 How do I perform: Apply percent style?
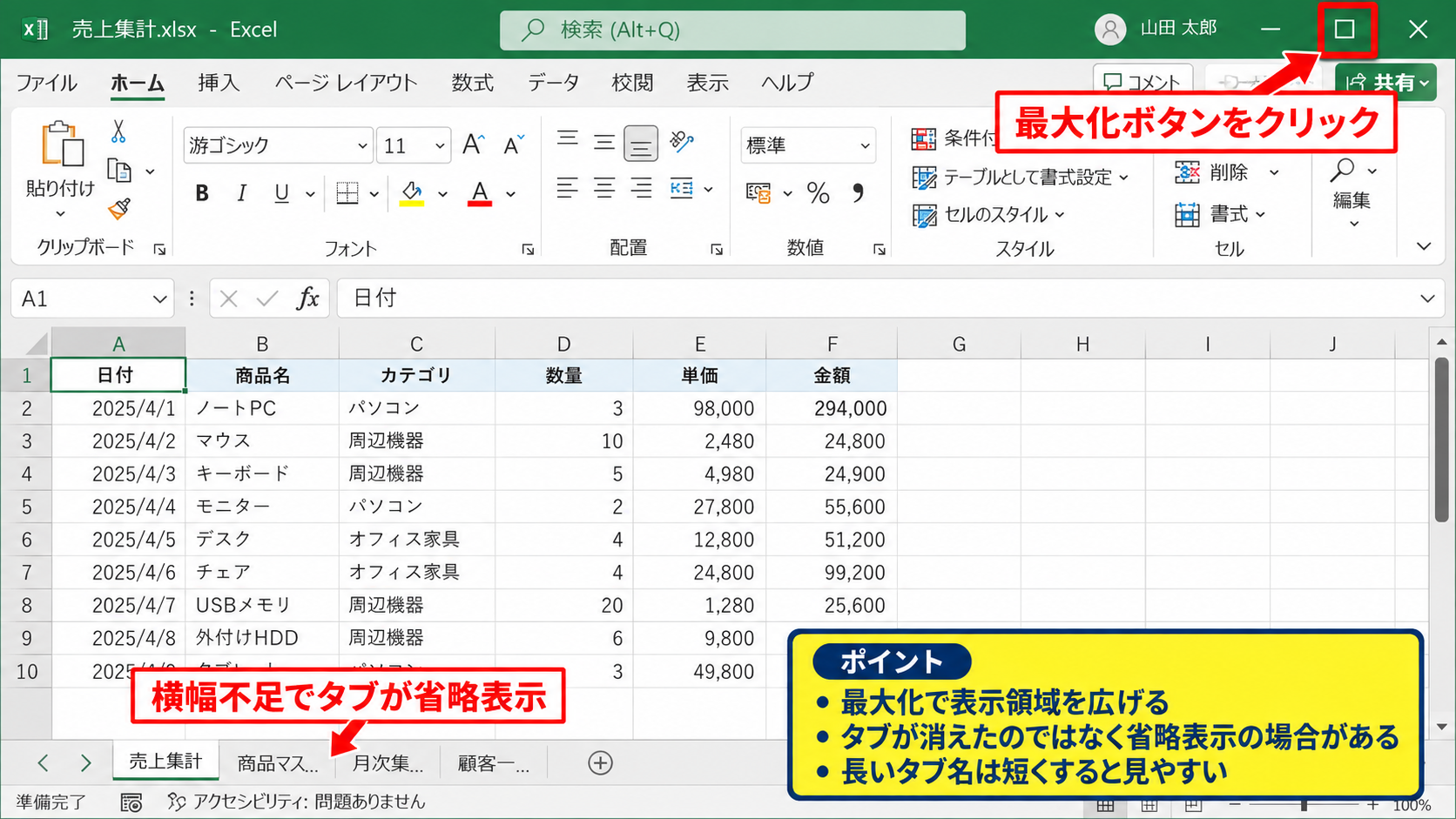[x=818, y=192]
